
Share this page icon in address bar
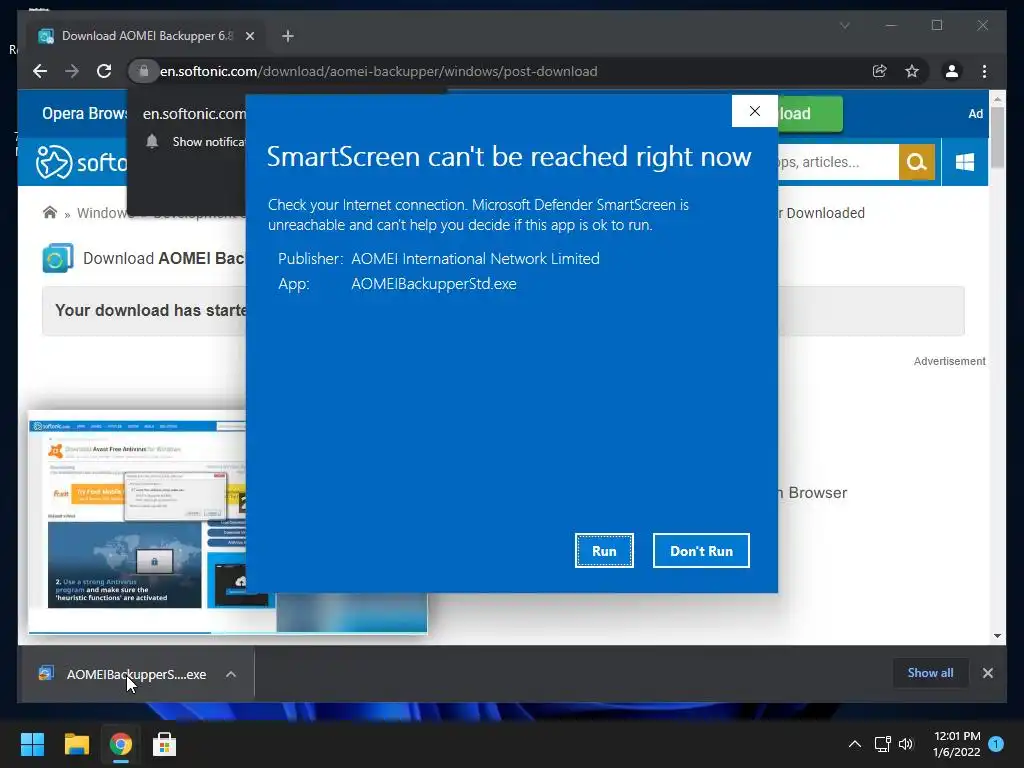coord(880,71)
